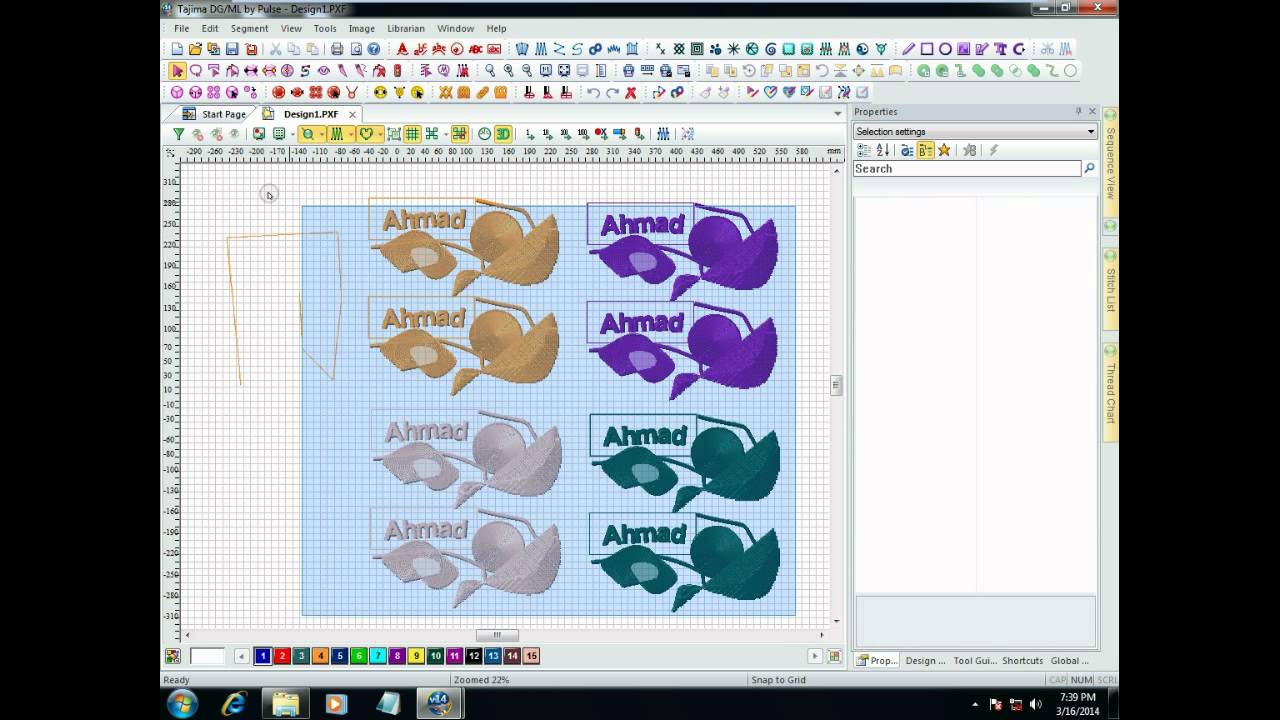The height and width of the screenshot is (720, 1280).
Task: Toggle the 3D view button
Action: tap(503, 134)
